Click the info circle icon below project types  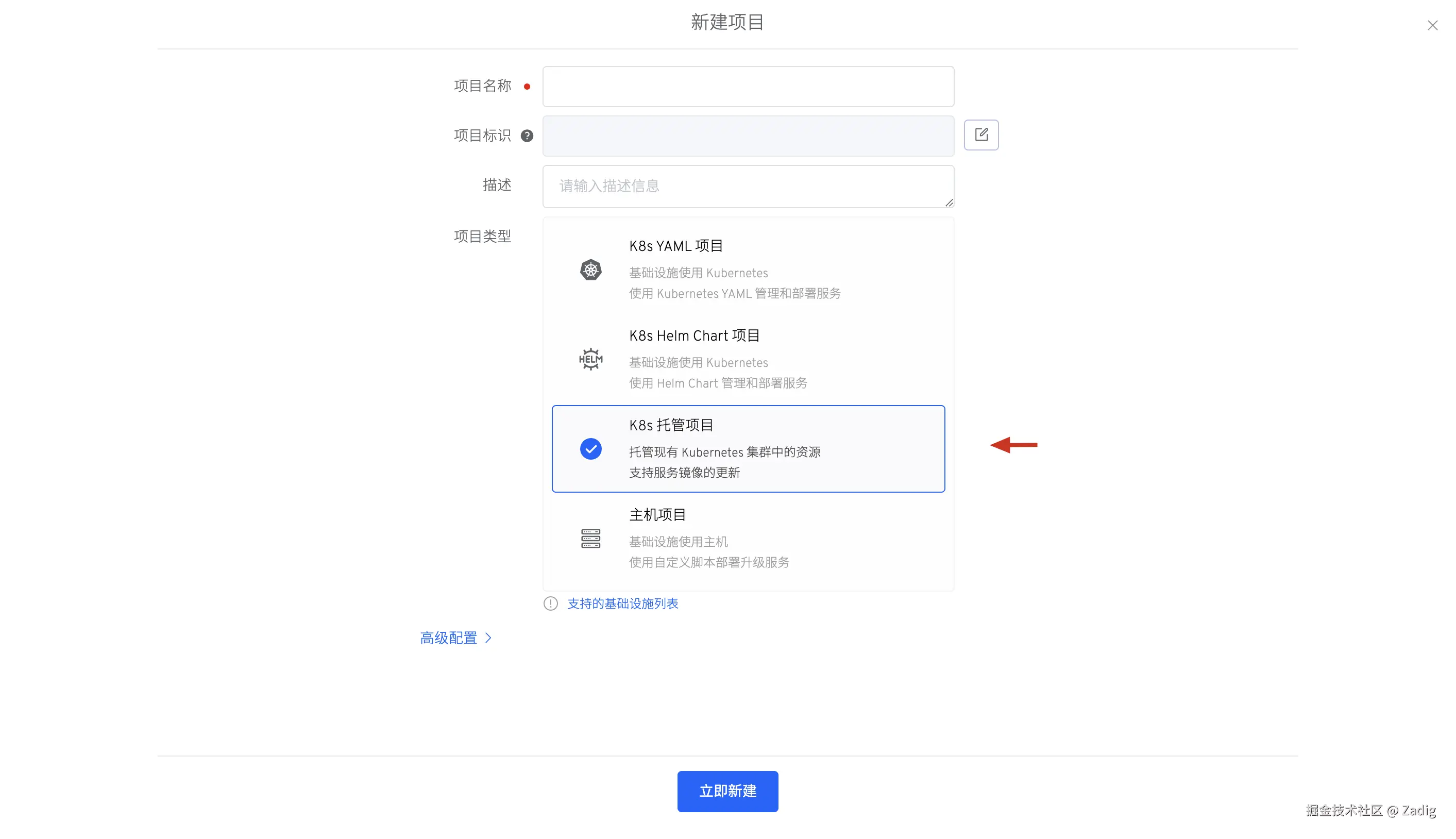[x=551, y=603]
